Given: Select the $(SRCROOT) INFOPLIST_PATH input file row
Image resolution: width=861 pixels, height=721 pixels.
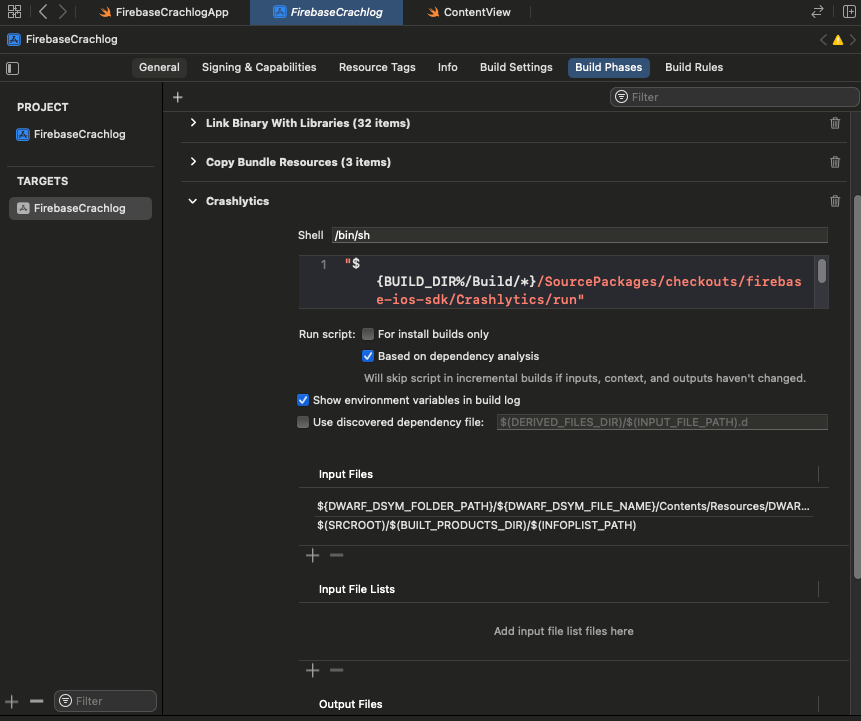Looking at the screenshot, I should coord(563,525).
